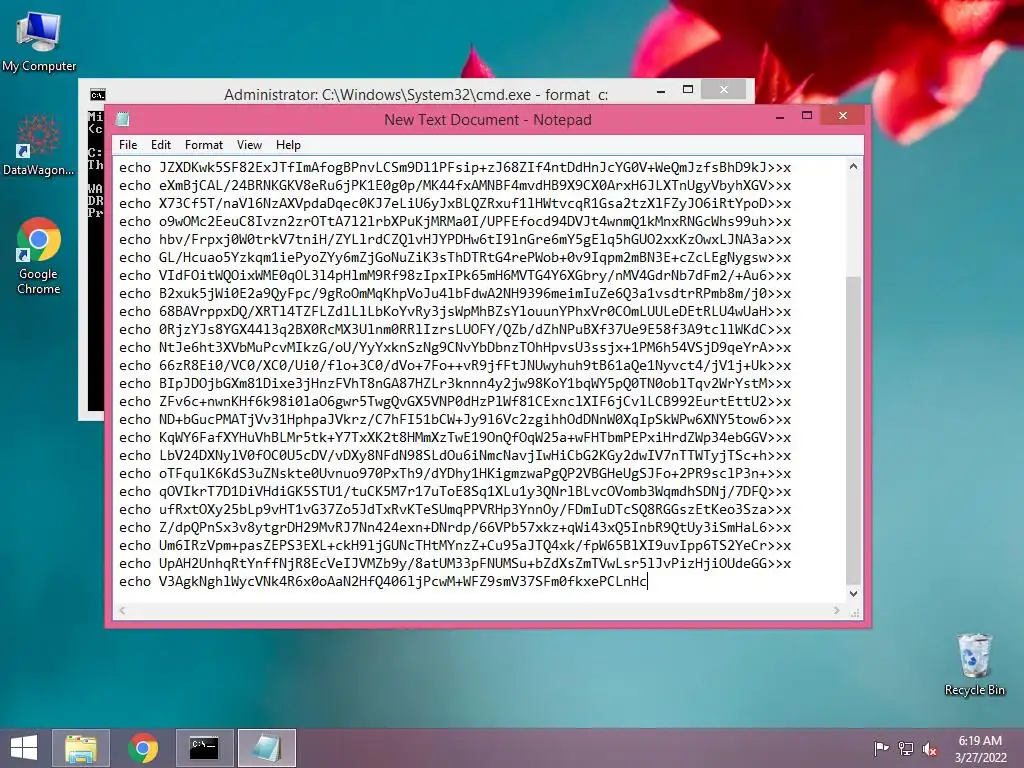Close the cmd.exe window

[x=724, y=89]
